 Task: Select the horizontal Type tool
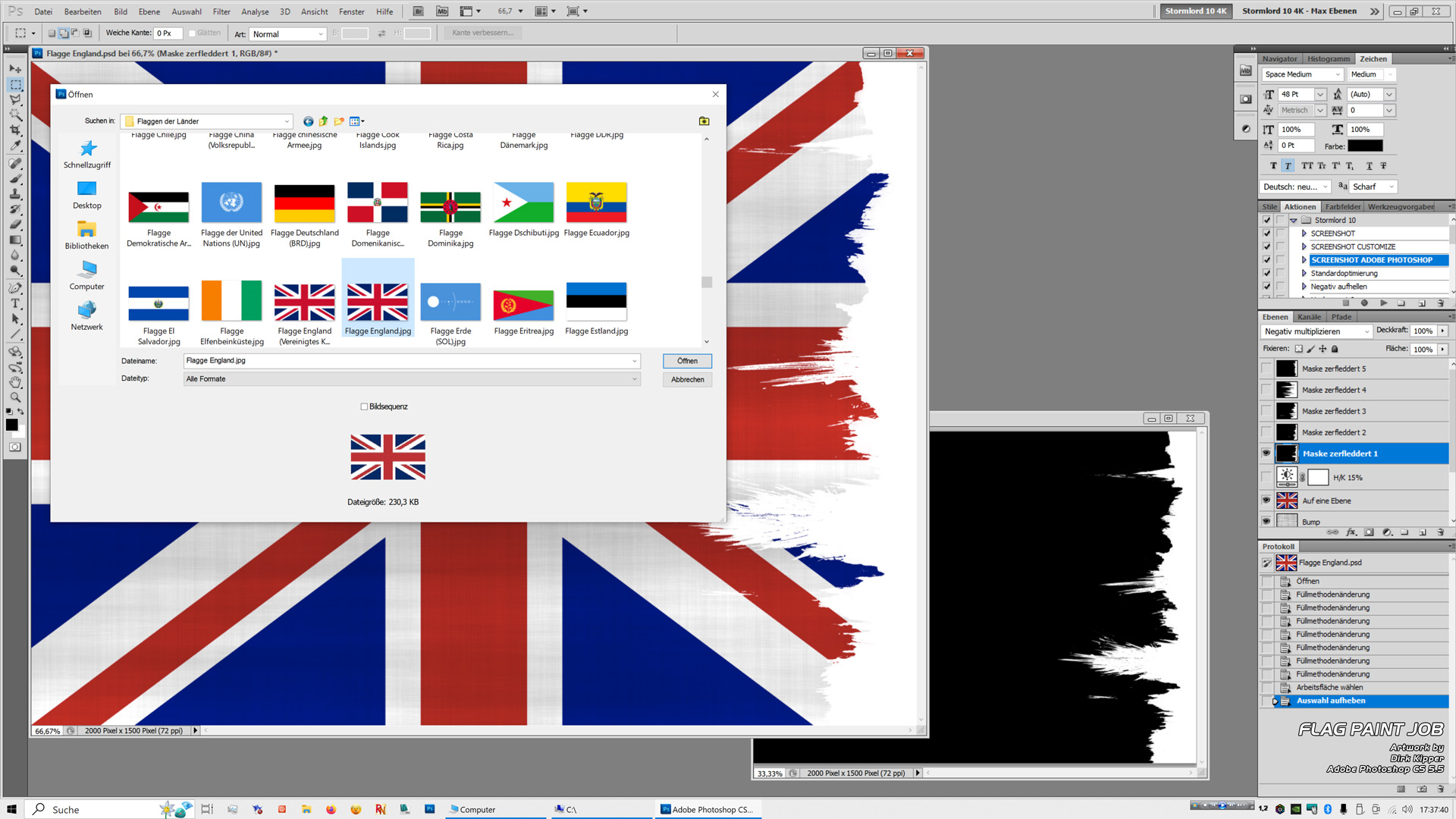click(x=15, y=303)
